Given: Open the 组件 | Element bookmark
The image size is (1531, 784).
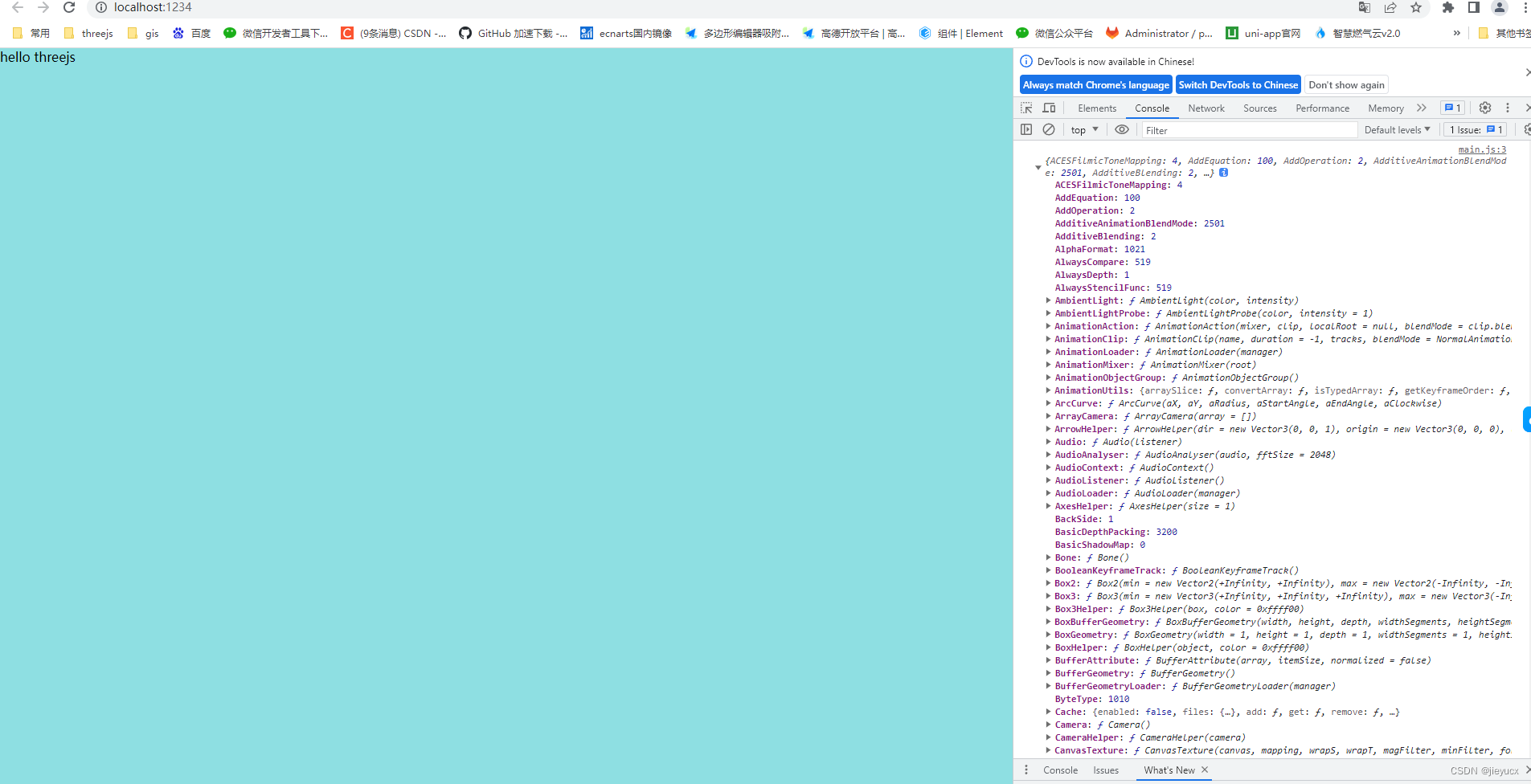Looking at the screenshot, I should click(960, 33).
